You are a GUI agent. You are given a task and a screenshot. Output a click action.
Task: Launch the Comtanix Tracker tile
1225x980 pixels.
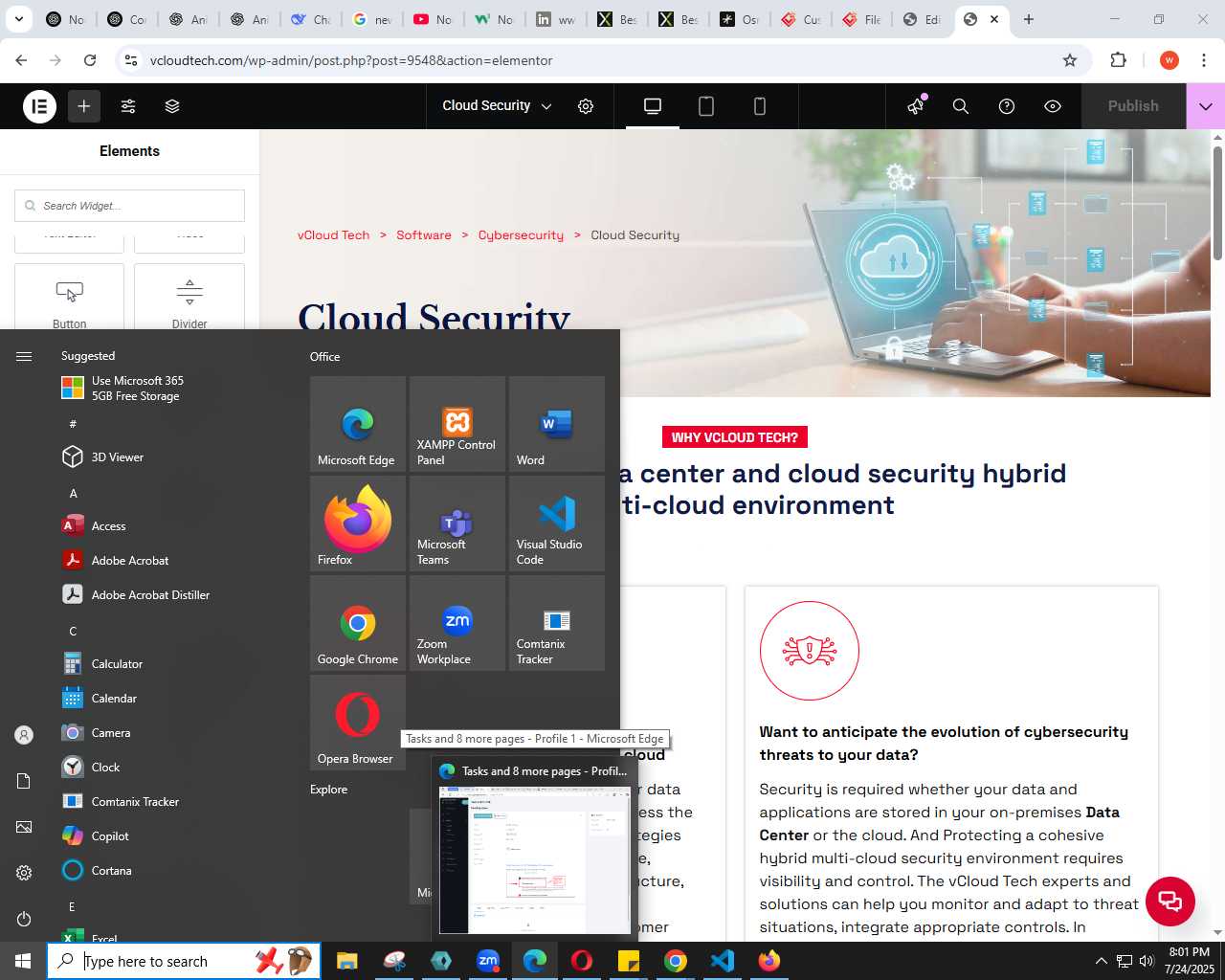coord(557,623)
